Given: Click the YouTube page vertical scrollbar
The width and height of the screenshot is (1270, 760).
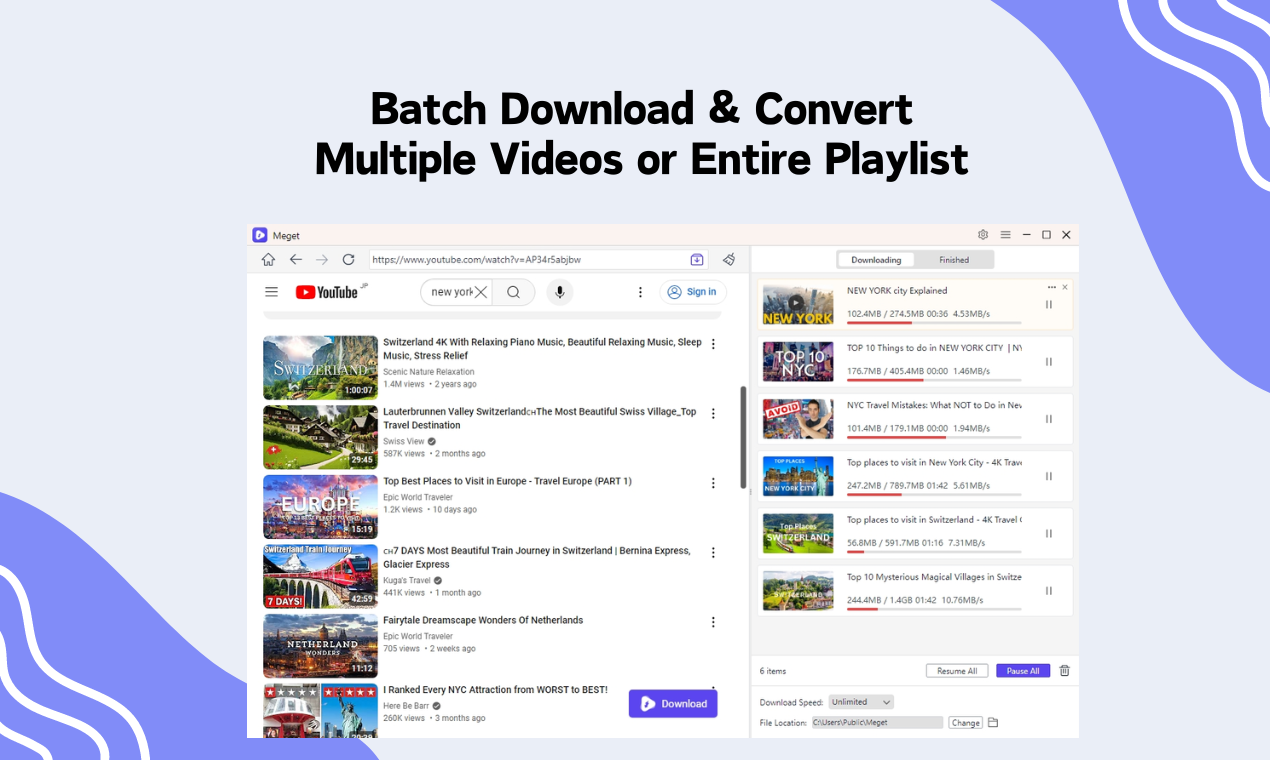Looking at the screenshot, I should (x=743, y=437).
